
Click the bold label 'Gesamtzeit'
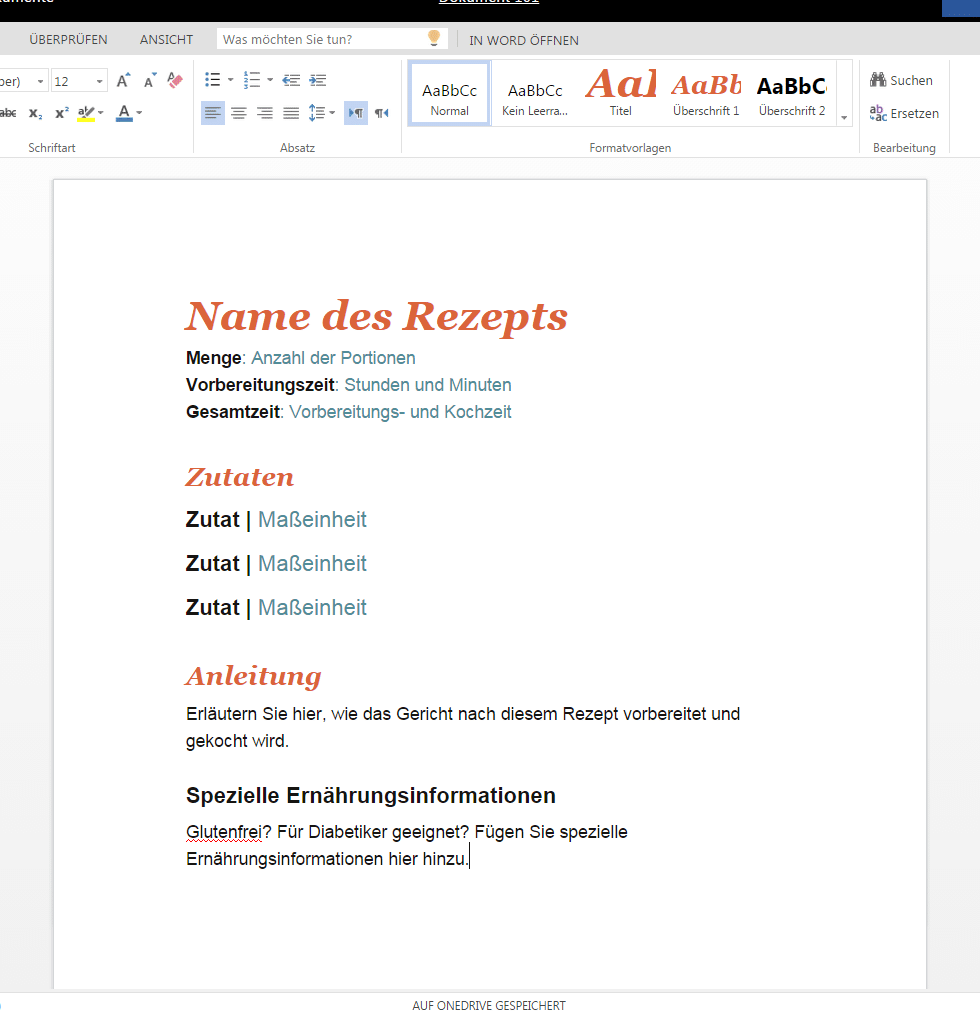click(x=233, y=412)
